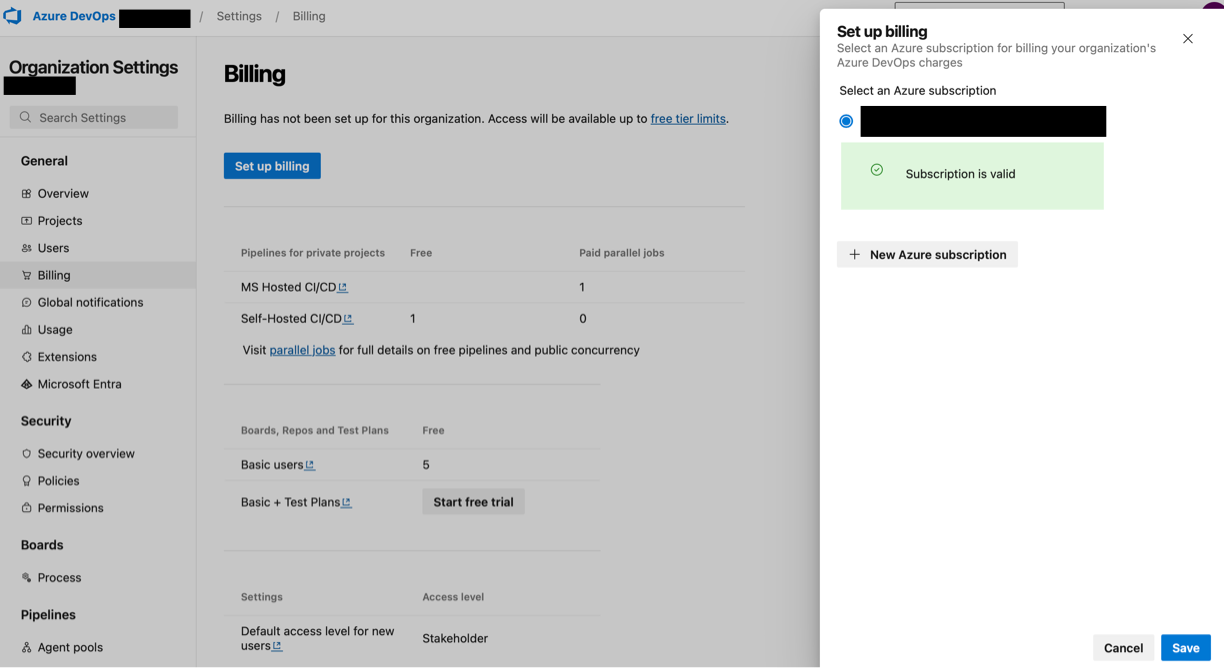The height and width of the screenshot is (668, 1224).
Task: Click Start free trial button
Action: click(x=473, y=502)
